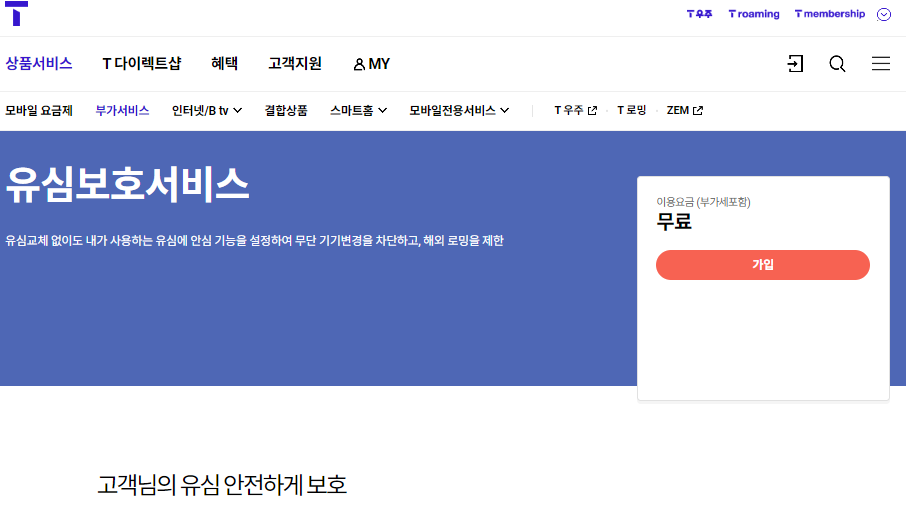Open the external T 우주 submenu link
Screen dimensions: 906x505
pos(575,110)
